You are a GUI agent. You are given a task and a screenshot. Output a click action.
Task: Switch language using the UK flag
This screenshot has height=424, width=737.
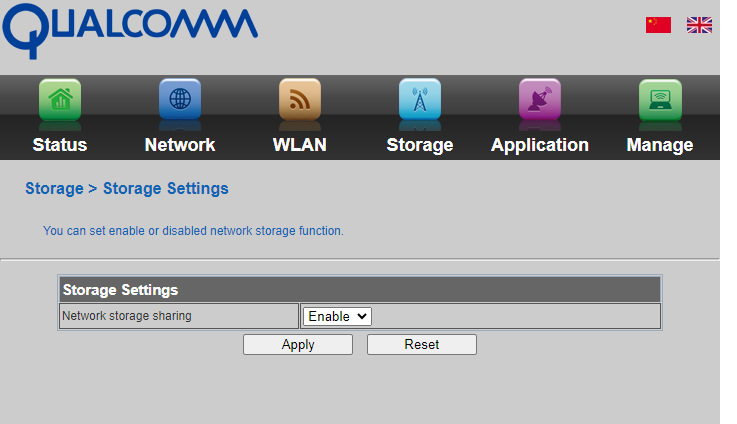[699, 25]
